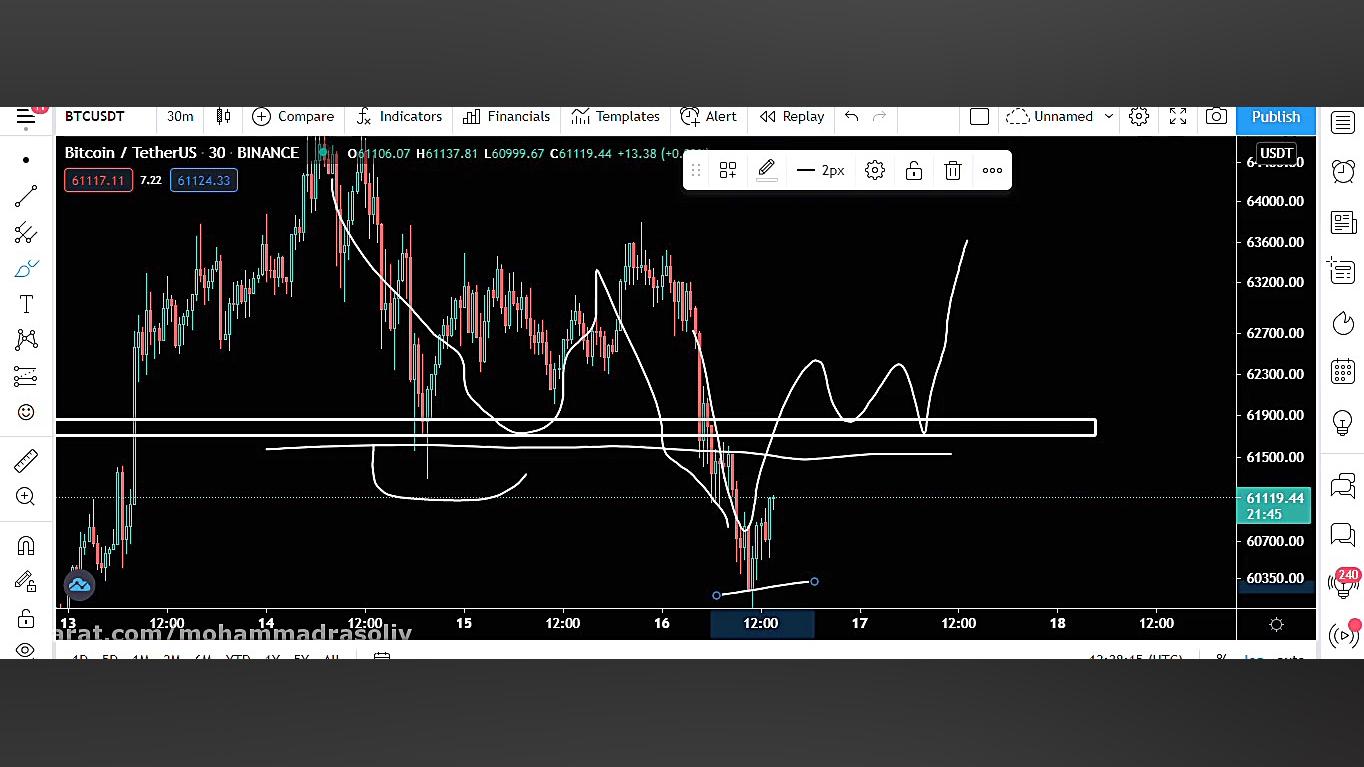The height and width of the screenshot is (767, 1364).
Task: Open the Data Window panel
Action: [x=1343, y=272]
